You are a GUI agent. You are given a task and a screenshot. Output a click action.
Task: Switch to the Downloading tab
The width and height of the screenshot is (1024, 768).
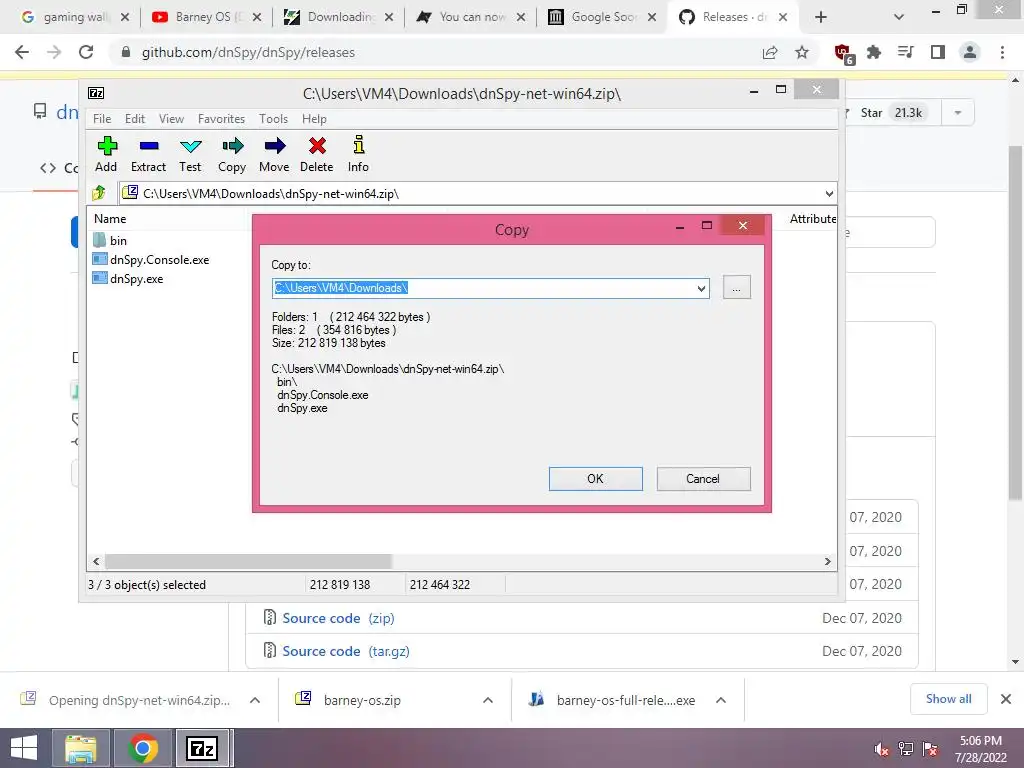(x=338, y=17)
